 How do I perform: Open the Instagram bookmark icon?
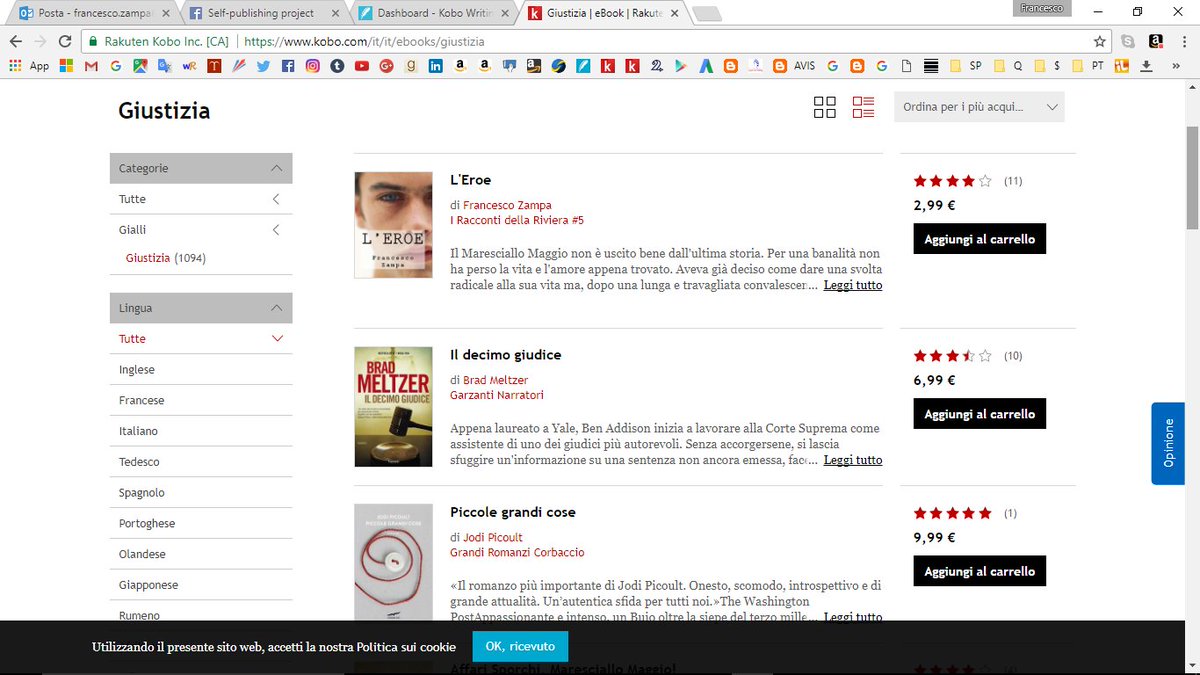(x=313, y=66)
